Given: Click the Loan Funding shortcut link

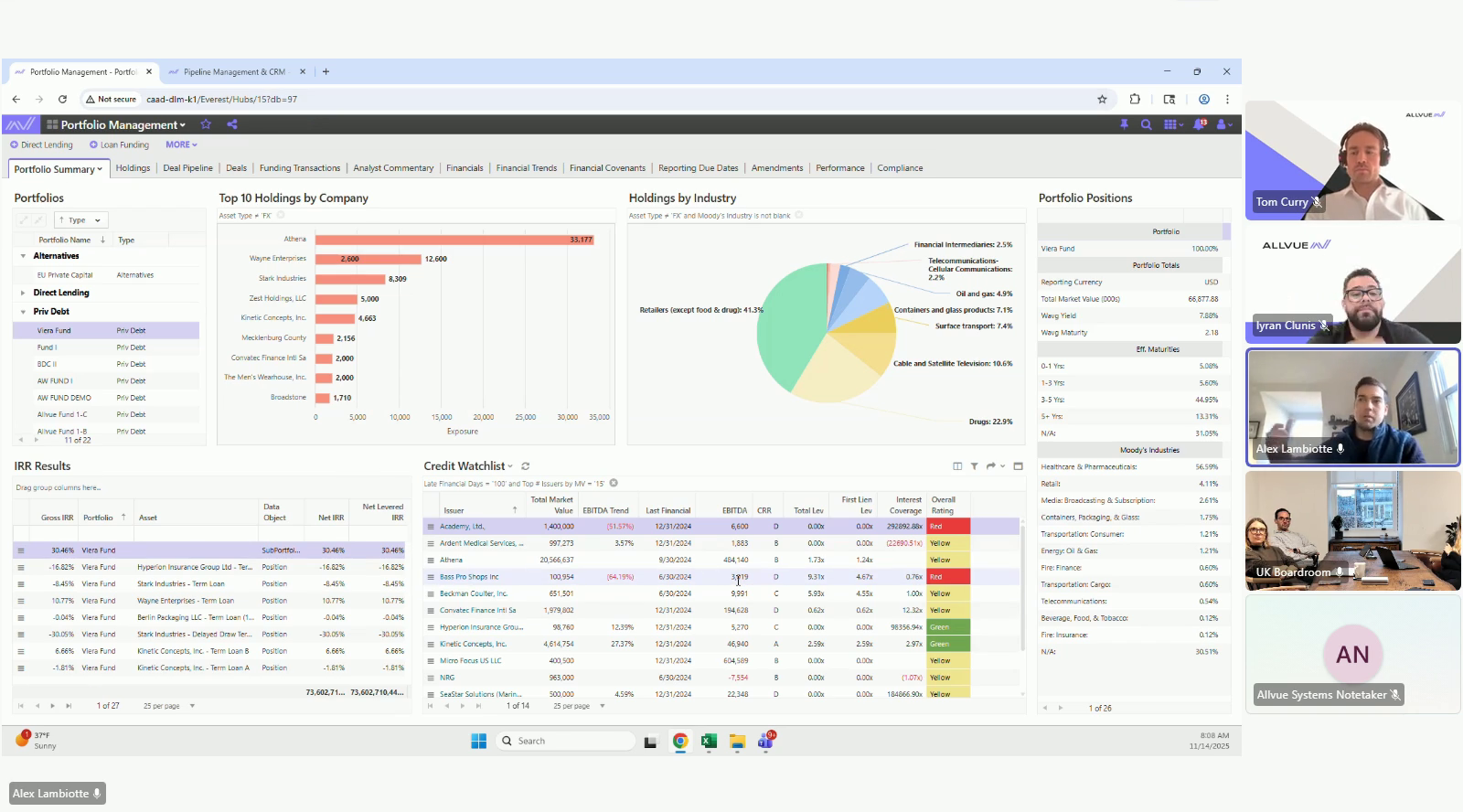Looking at the screenshot, I should [x=123, y=144].
